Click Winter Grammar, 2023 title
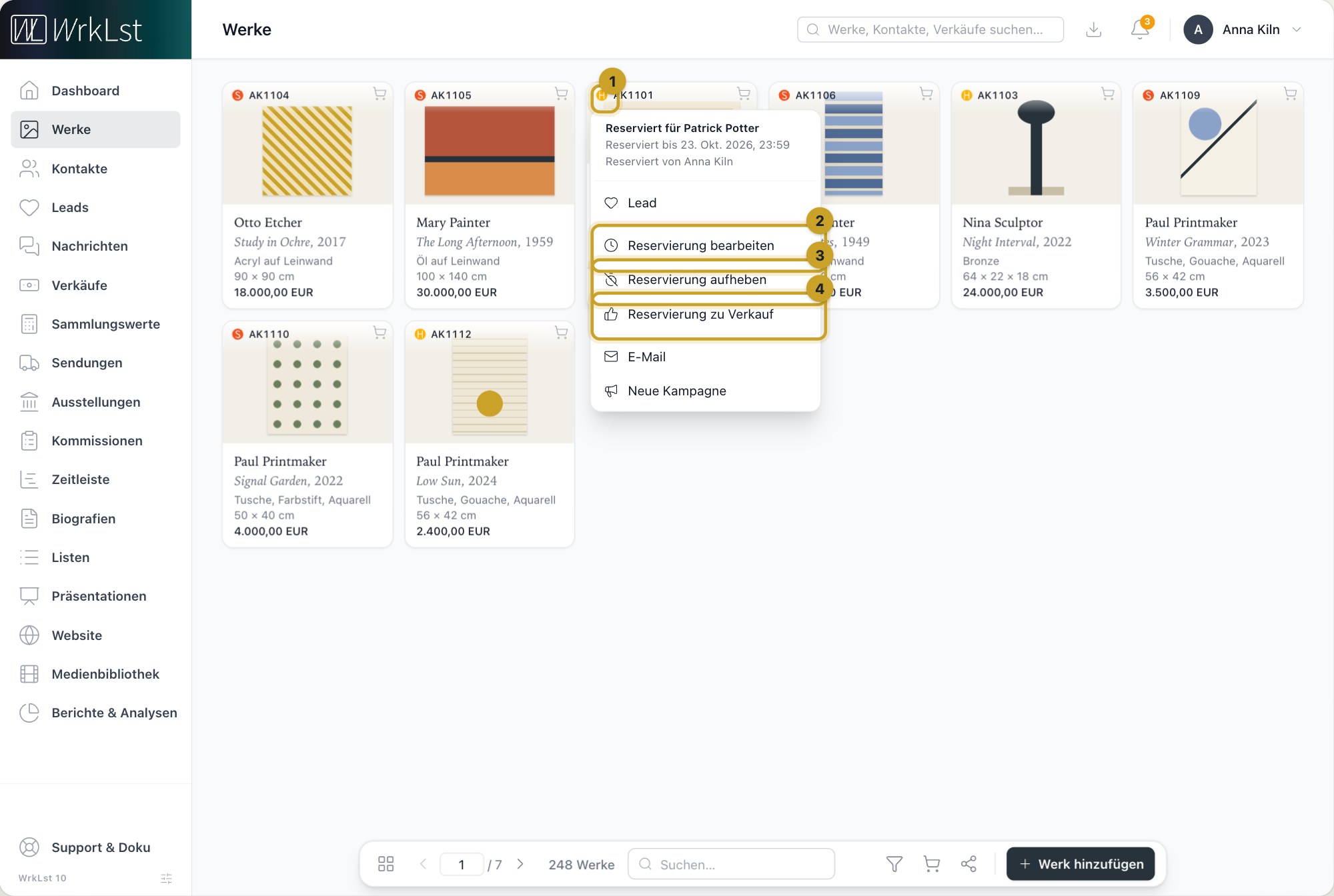This screenshot has height=896, width=1334. [x=1207, y=242]
